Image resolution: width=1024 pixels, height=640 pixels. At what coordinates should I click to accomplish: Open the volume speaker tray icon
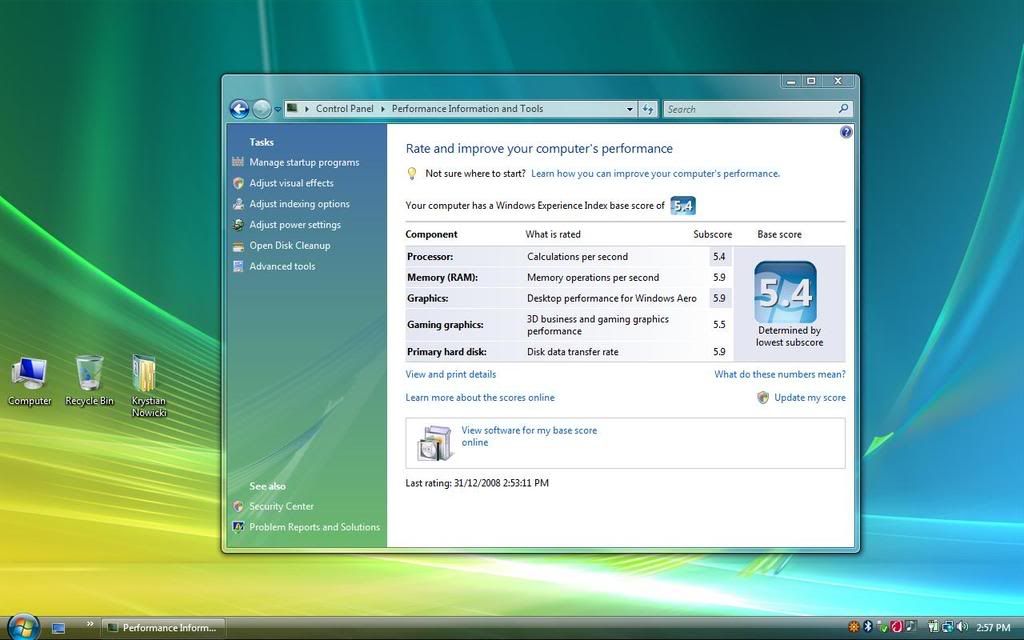click(x=961, y=626)
